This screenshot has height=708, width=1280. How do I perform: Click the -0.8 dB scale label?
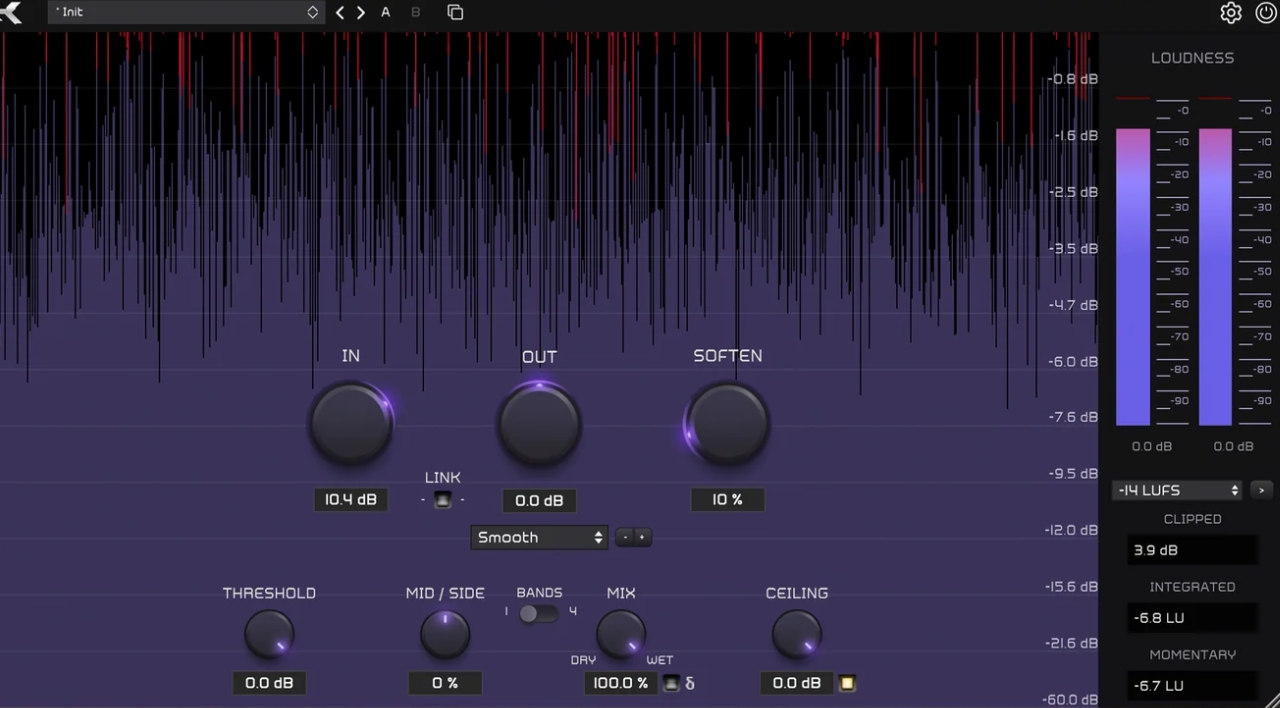tap(1074, 78)
